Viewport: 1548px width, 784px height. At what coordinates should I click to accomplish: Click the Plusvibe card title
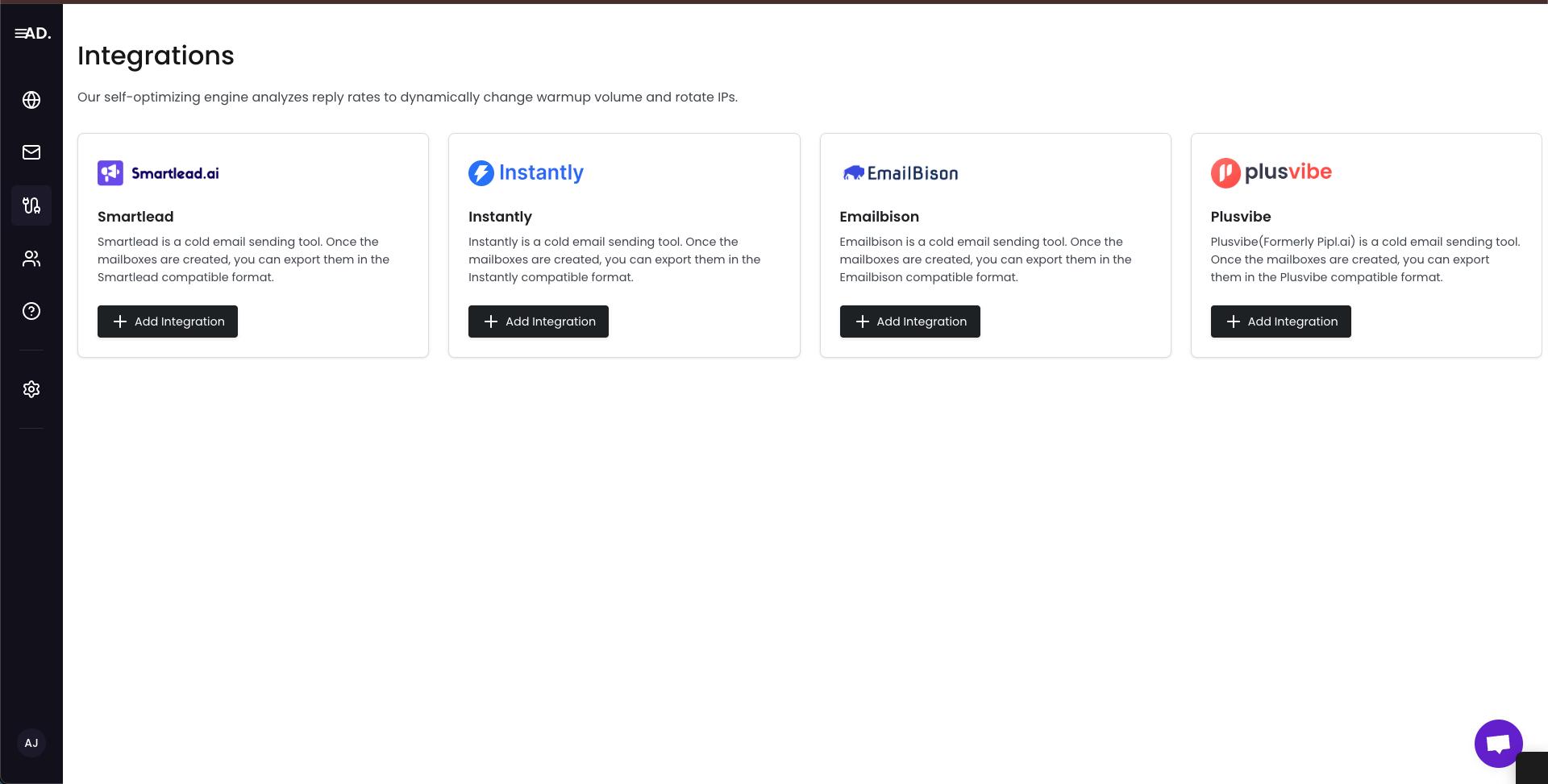tap(1240, 217)
